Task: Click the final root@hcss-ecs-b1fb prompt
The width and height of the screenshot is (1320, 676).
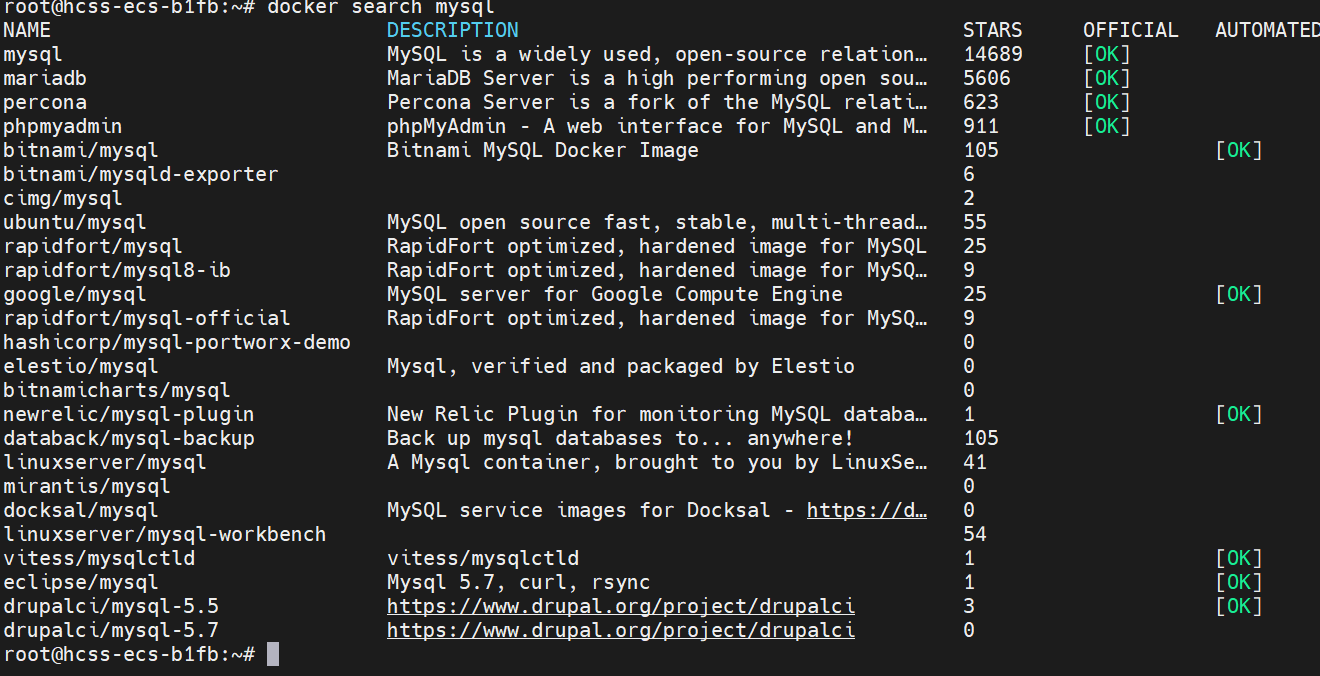Action: 129,655
